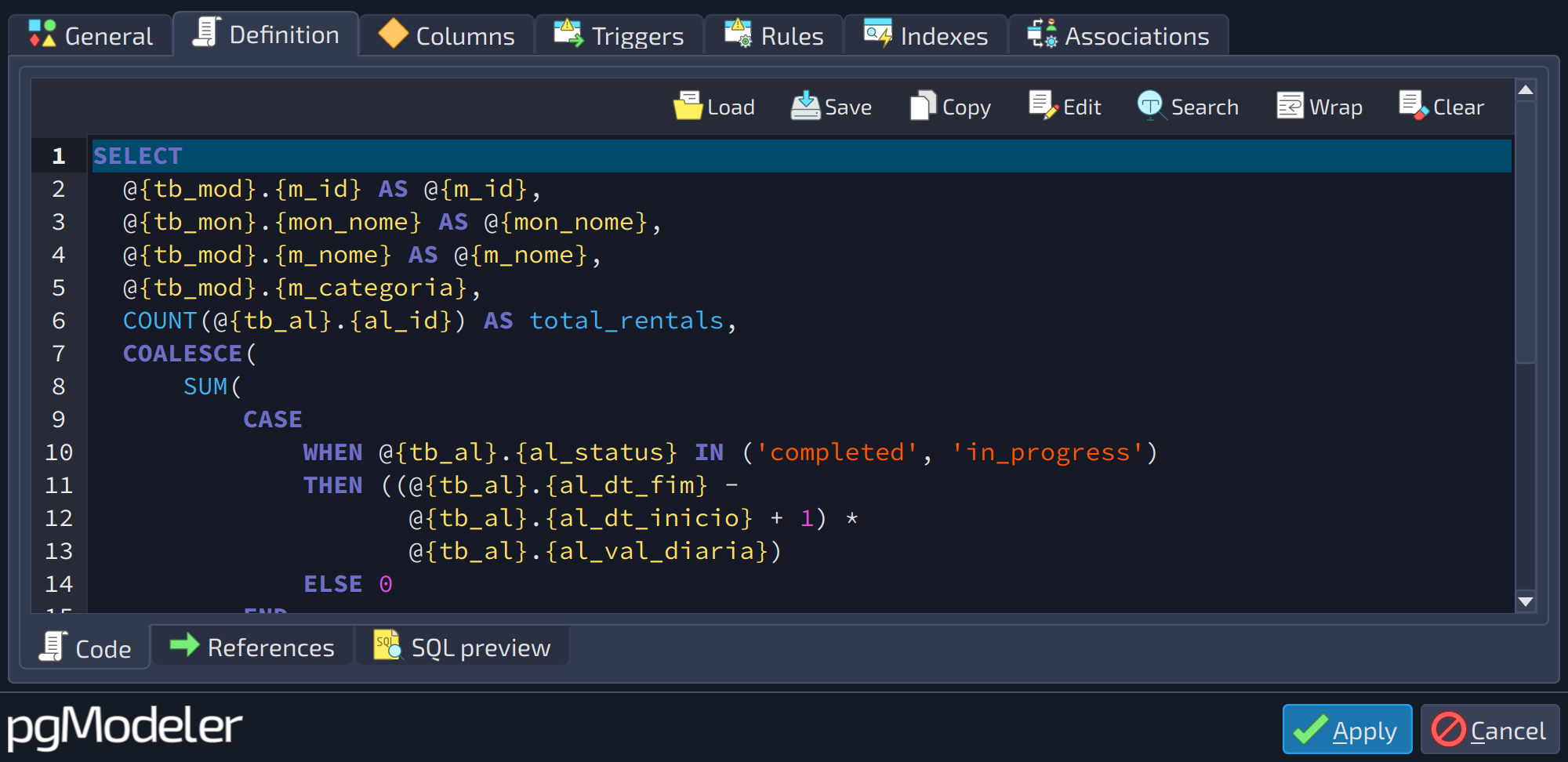Click the Edit source icon
1568x762 pixels.
pos(1044,106)
